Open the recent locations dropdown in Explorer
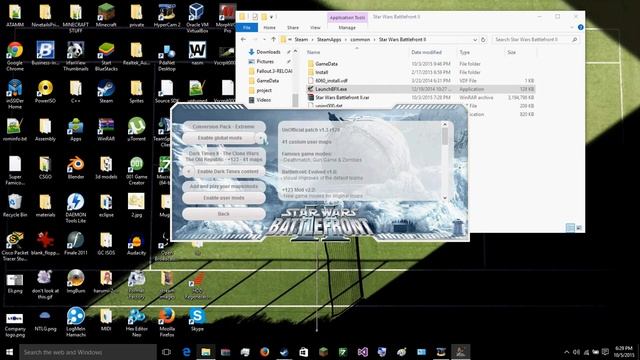The width and height of the screenshot is (640, 360). 264,40
